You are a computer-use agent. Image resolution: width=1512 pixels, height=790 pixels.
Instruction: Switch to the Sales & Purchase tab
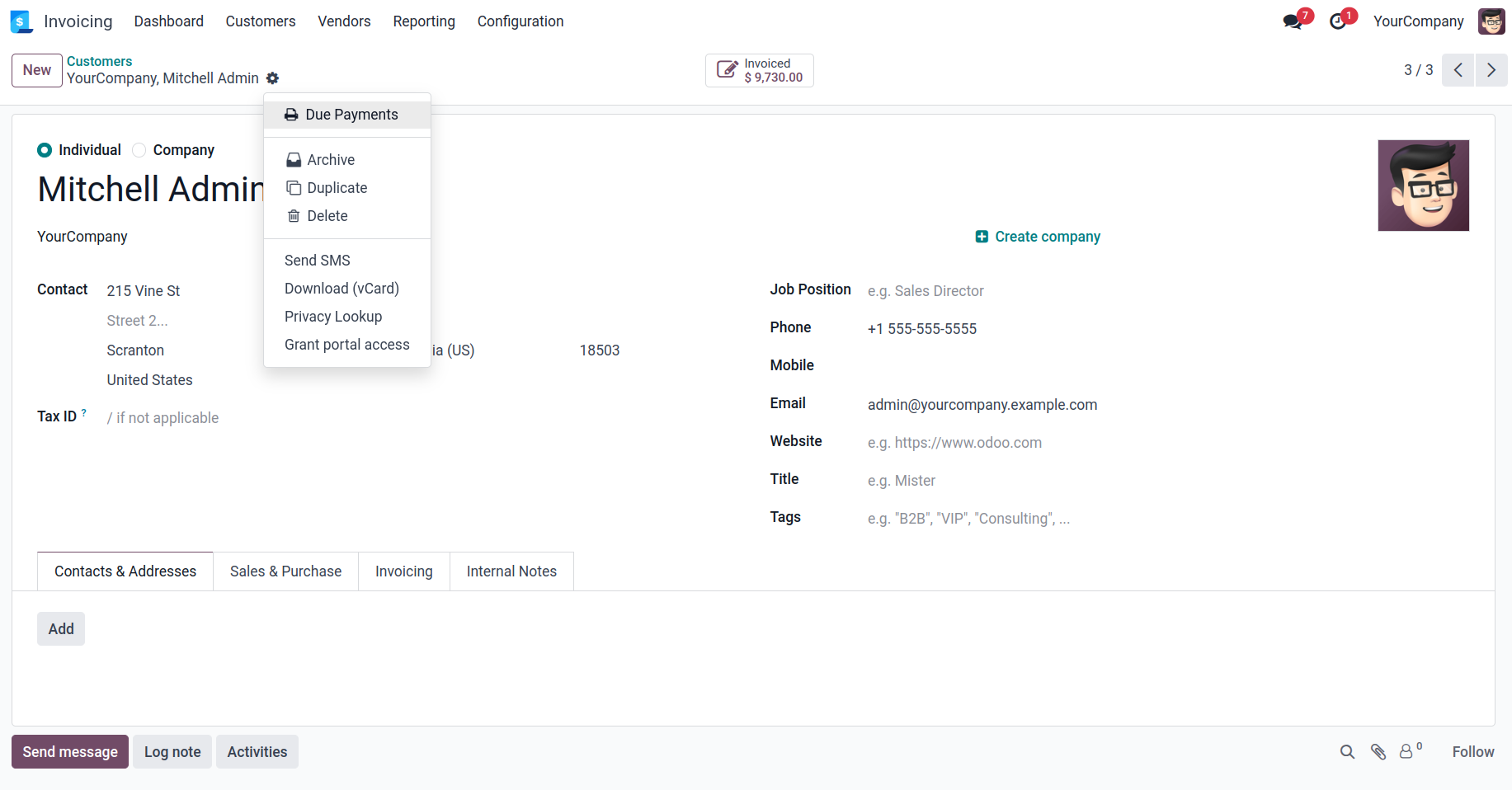click(285, 571)
